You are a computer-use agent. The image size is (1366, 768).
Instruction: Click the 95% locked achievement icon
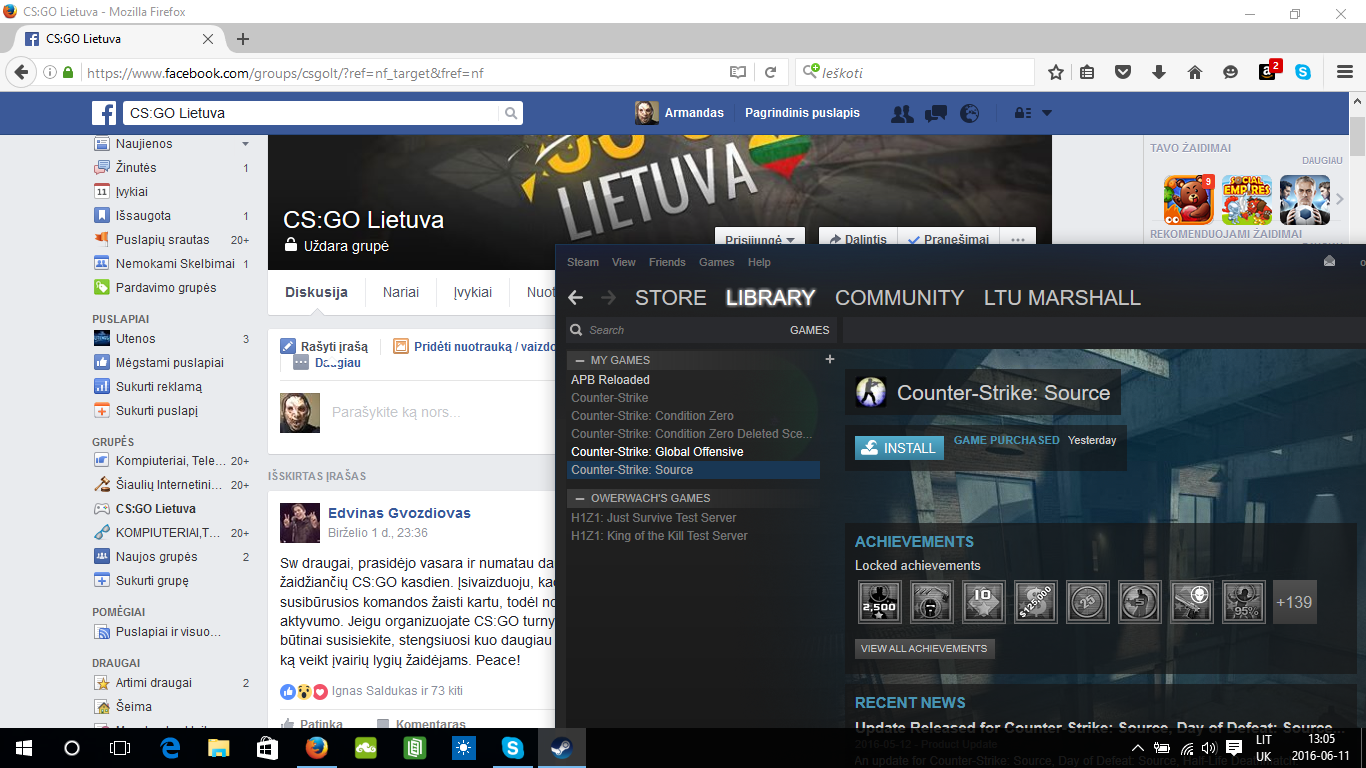[1243, 602]
